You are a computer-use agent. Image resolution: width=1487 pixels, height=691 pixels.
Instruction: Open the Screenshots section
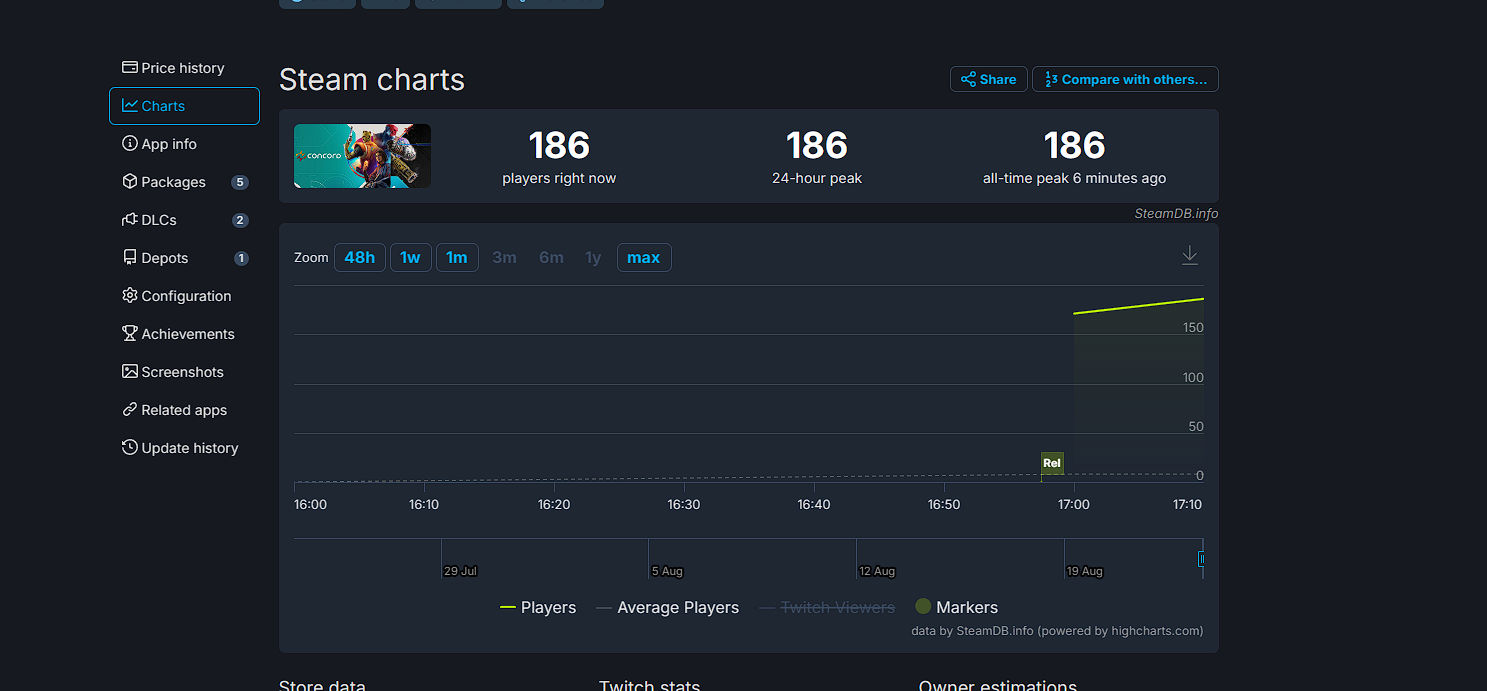pyautogui.click(x=184, y=372)
